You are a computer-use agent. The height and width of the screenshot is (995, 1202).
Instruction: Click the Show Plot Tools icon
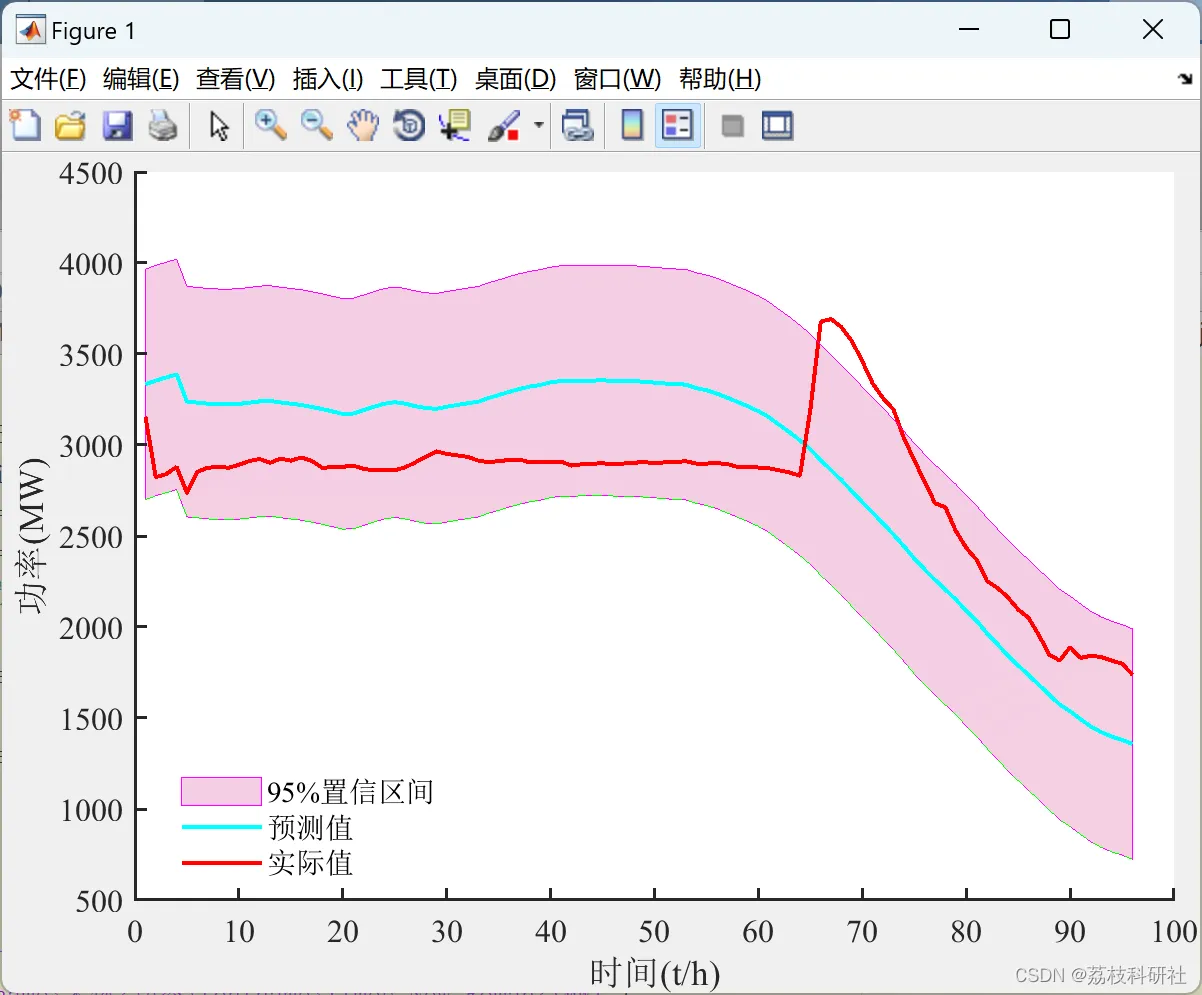(777, 126)
